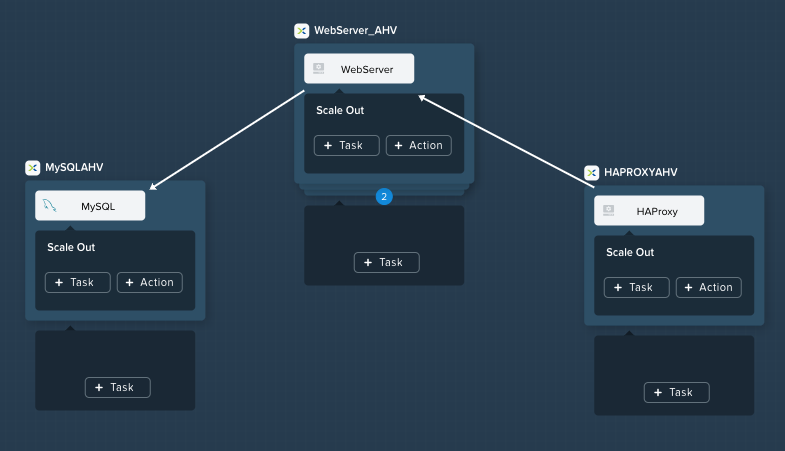Add an Action in MySQL Scale Out

click(150, 282)
